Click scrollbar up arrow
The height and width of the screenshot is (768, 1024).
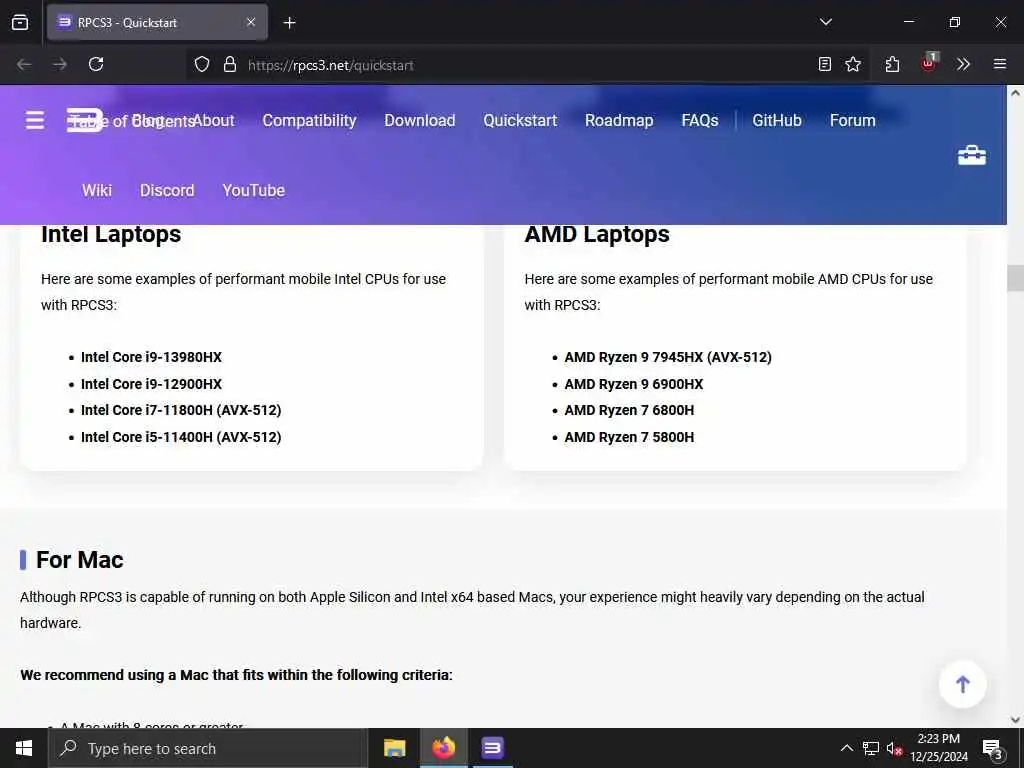click(x=1015, y=93)
